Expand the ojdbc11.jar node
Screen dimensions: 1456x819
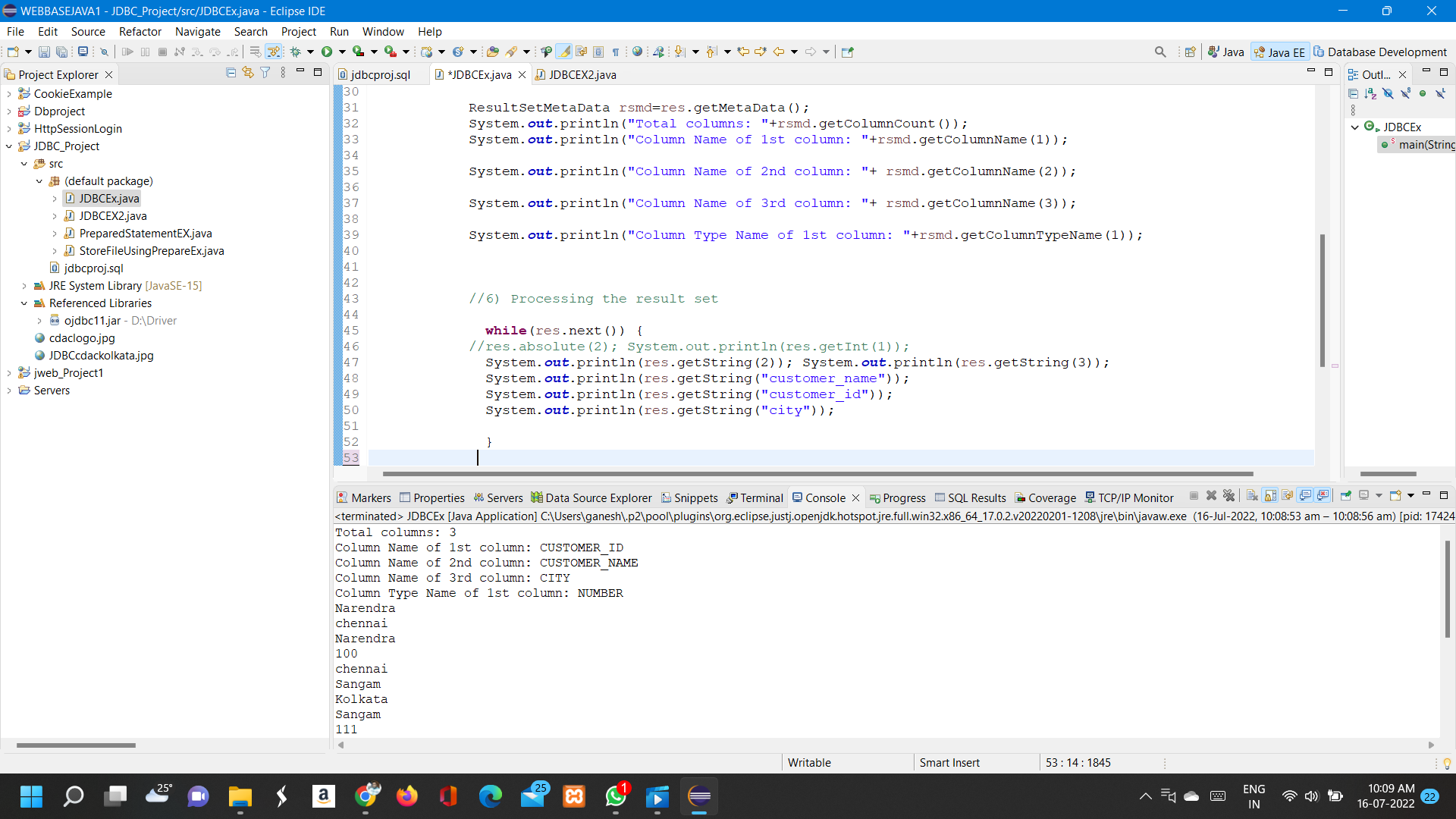39,321
